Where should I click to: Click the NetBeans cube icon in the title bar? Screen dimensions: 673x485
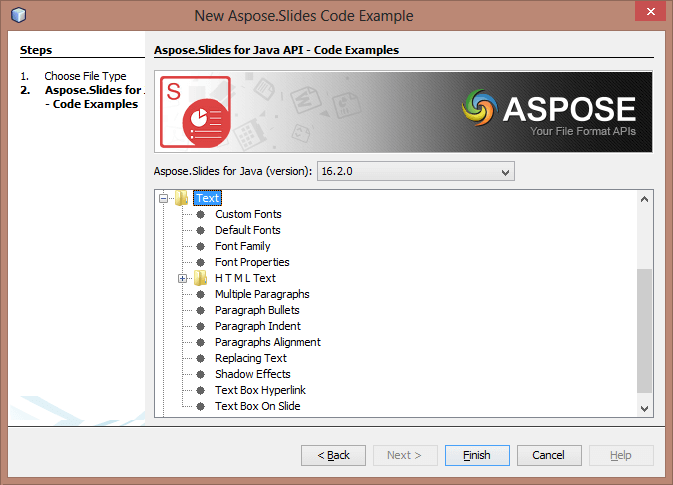tap(18, 15)
